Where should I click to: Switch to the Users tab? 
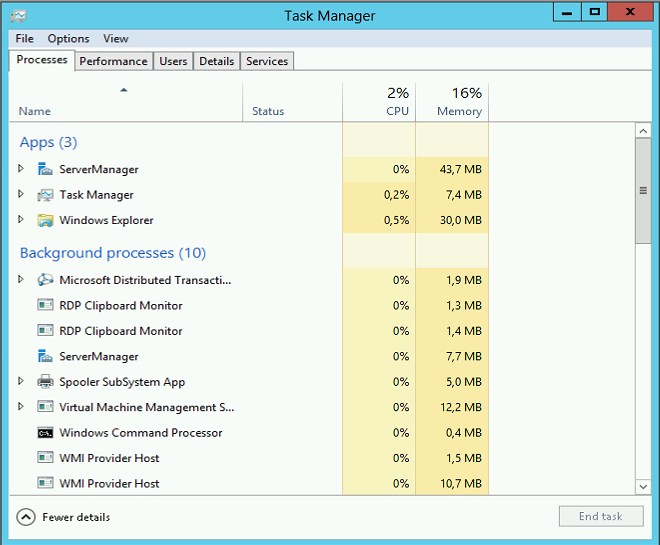click(173, 61)
